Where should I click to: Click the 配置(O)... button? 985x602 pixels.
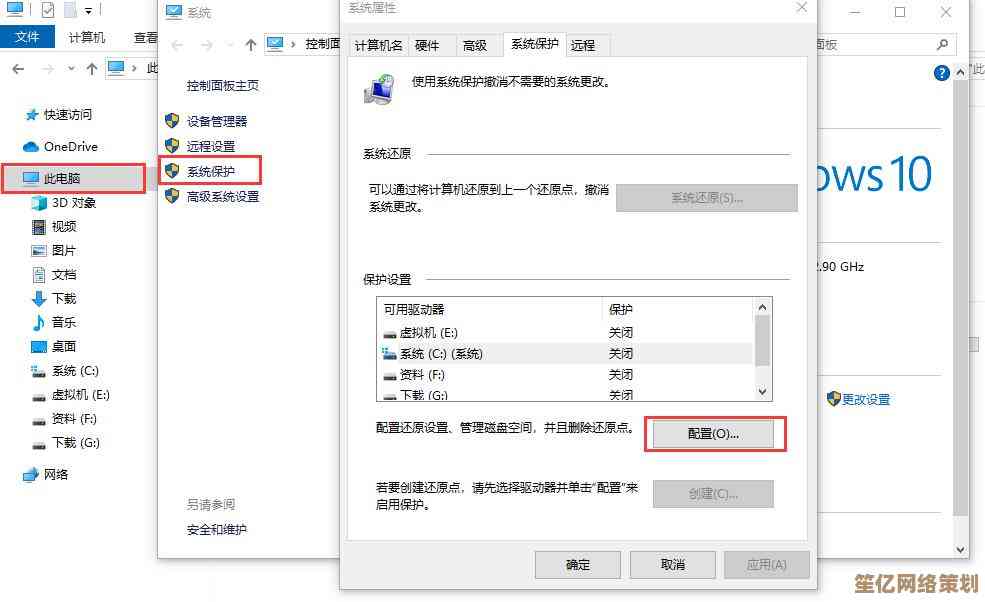[x=713, y=434]
